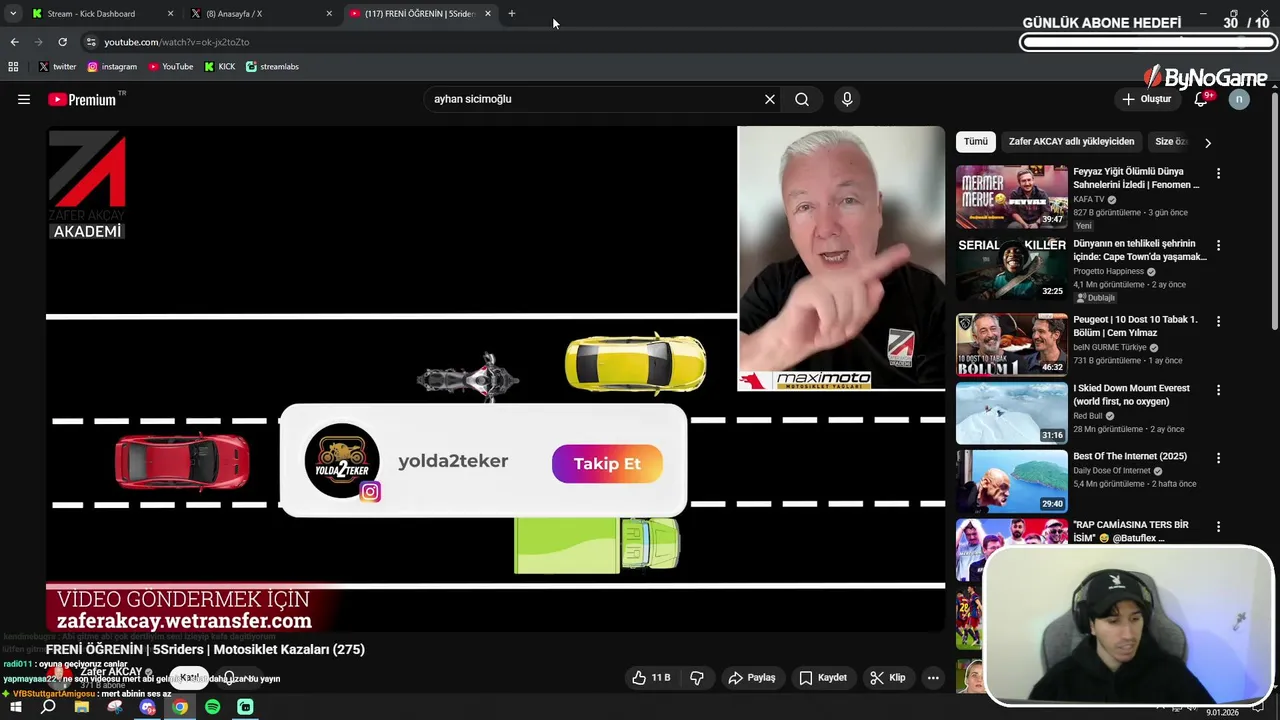Open more actions for the video

tap(933, 677)
